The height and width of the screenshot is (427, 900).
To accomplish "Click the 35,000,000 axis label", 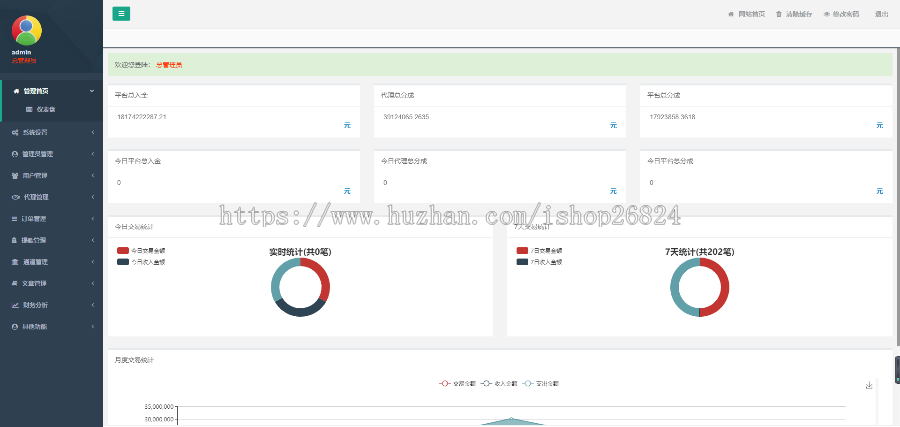I will coord(159,406).
